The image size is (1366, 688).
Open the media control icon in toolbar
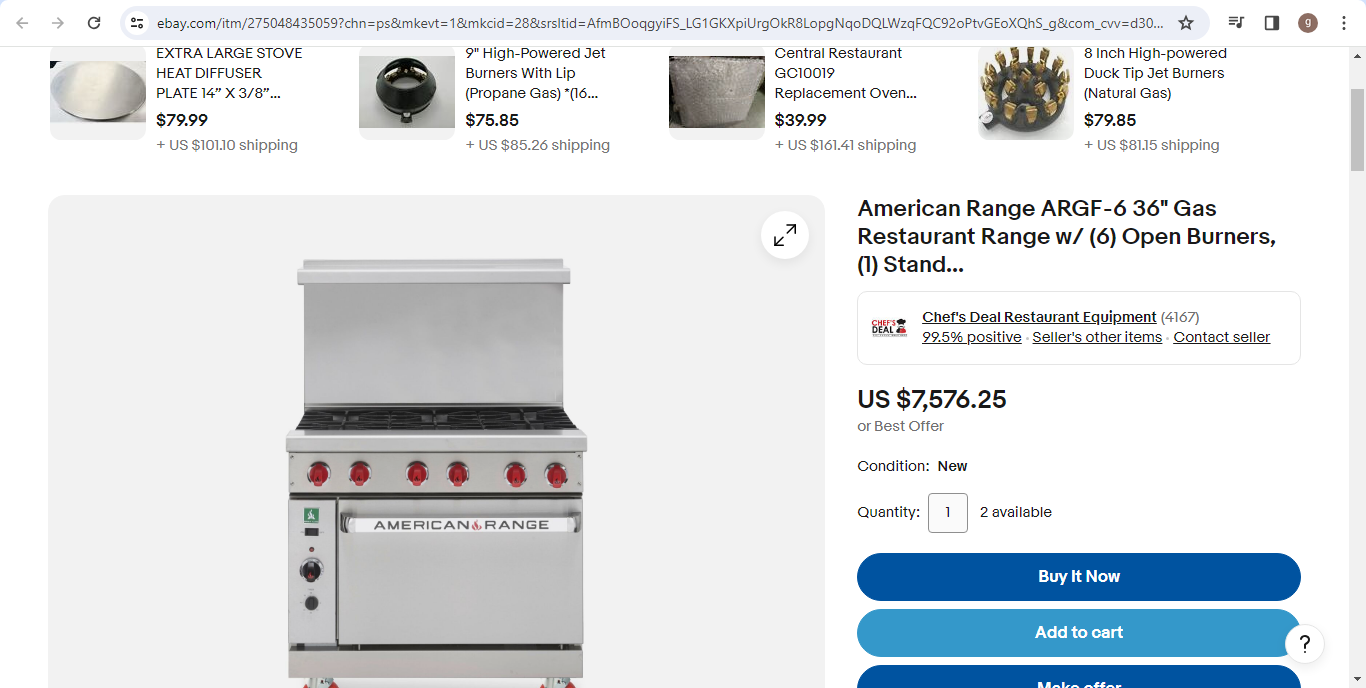(1236, 23)
